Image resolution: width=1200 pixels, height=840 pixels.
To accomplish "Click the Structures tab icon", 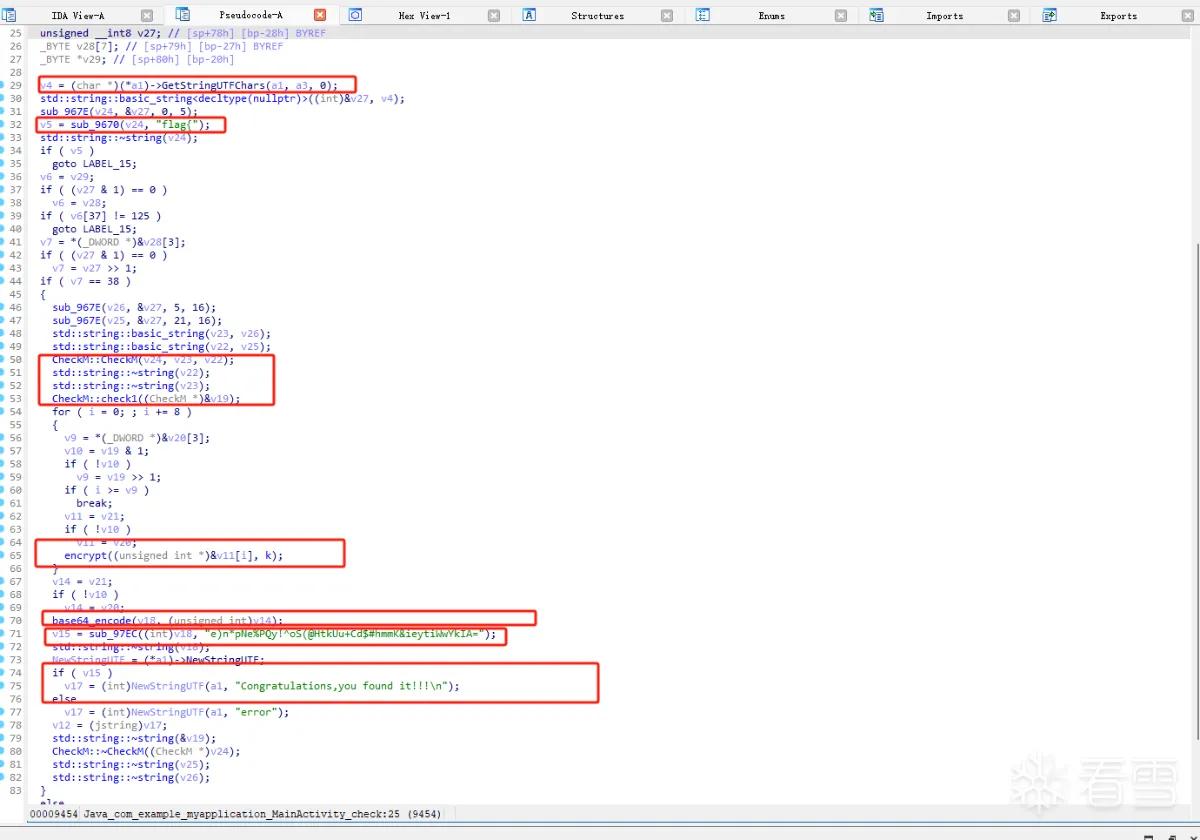I will click(x=529, y=15).
